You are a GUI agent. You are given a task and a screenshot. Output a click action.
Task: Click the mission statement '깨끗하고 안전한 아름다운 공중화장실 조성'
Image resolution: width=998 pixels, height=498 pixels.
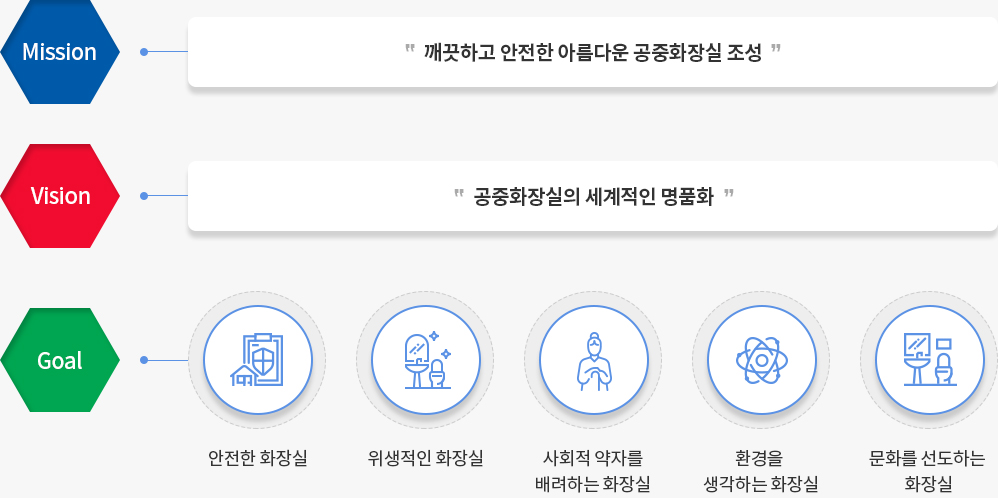coord(593,52)
